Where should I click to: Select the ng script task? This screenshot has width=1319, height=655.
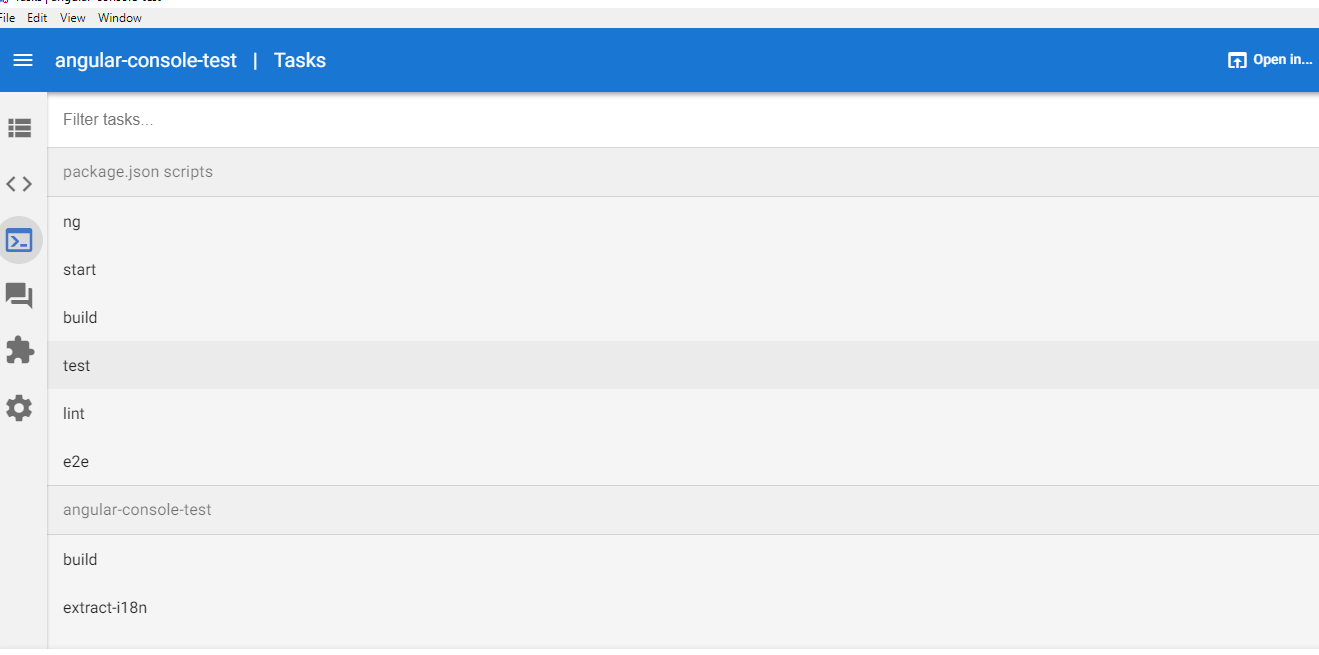[683, 222]
